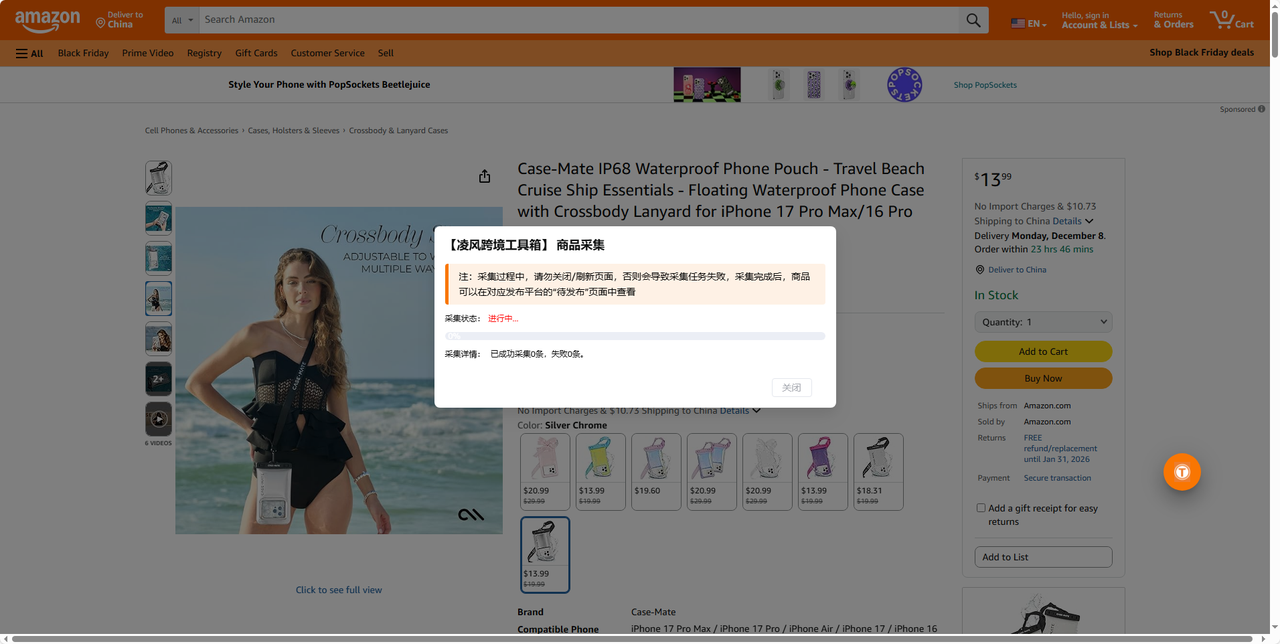Click the dialog 关闭 close button
Viewport: 1280px width, 644px height.
click(x=792, y=387)
